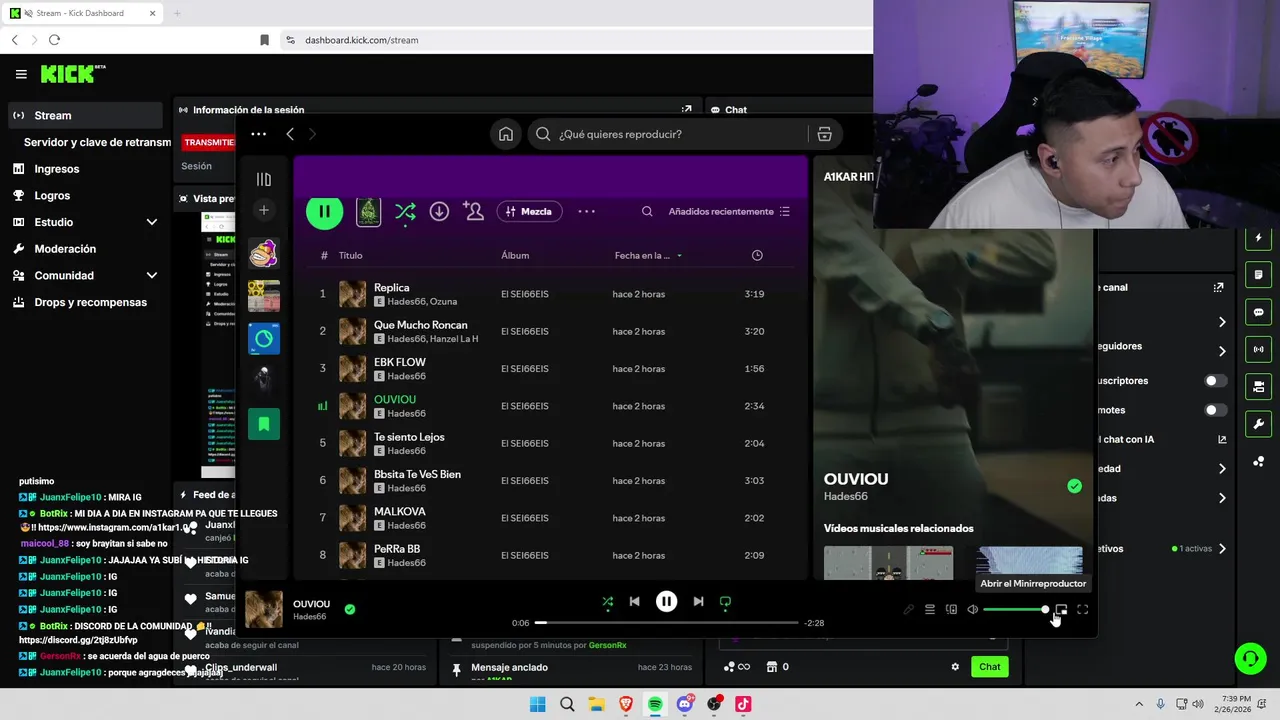Image resolution: width=1280 pixels, height=720 pixels.
Task: Open Spotify three-dot menu at top left
Action: (258, 134)
